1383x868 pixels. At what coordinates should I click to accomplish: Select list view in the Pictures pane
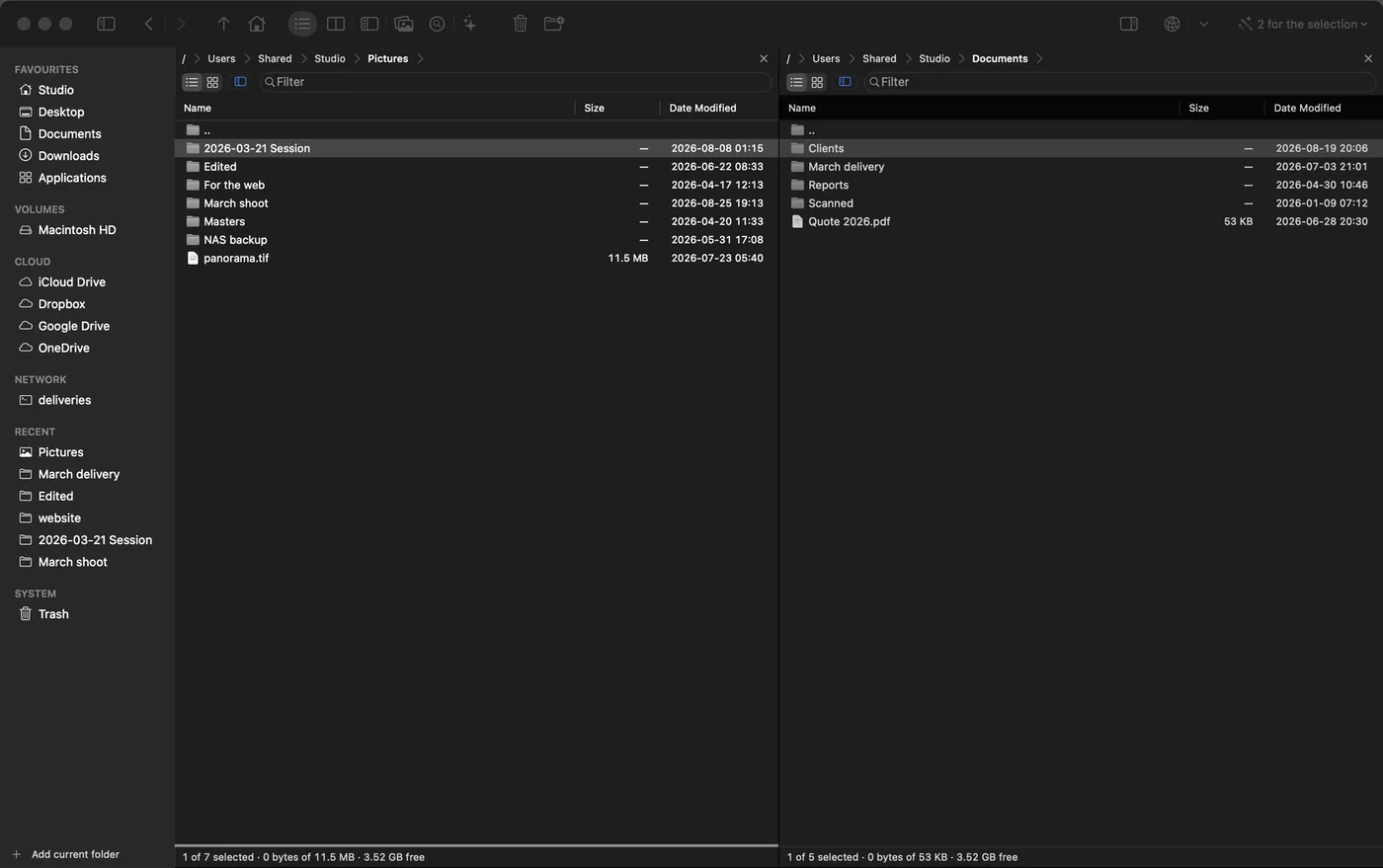(192, 82)
